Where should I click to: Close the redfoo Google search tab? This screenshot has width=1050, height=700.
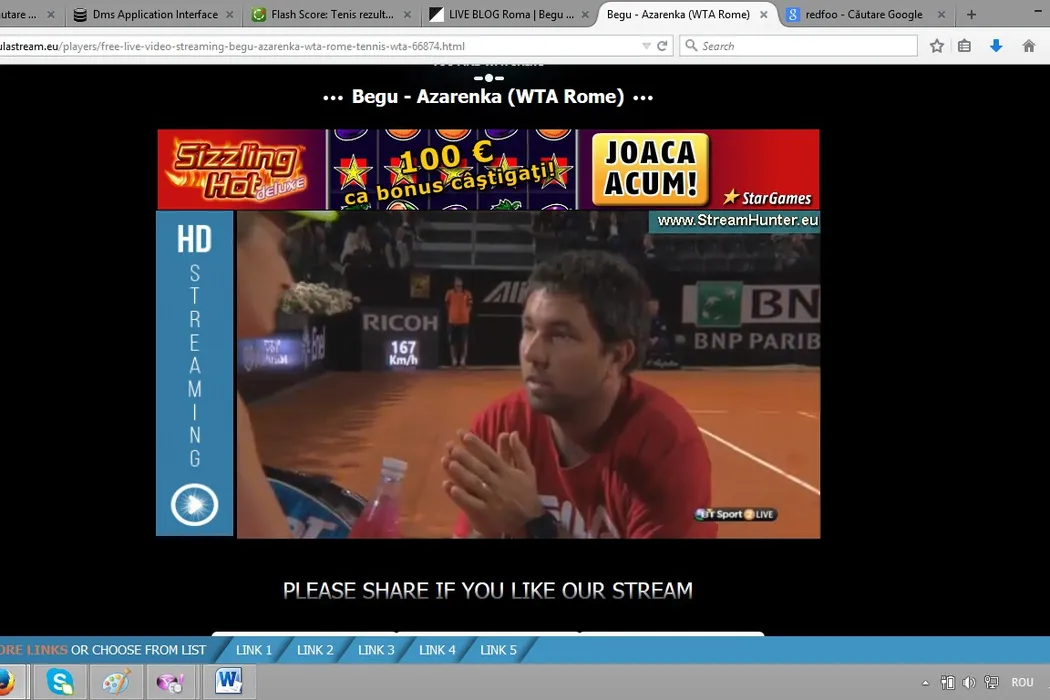[943, 15]
